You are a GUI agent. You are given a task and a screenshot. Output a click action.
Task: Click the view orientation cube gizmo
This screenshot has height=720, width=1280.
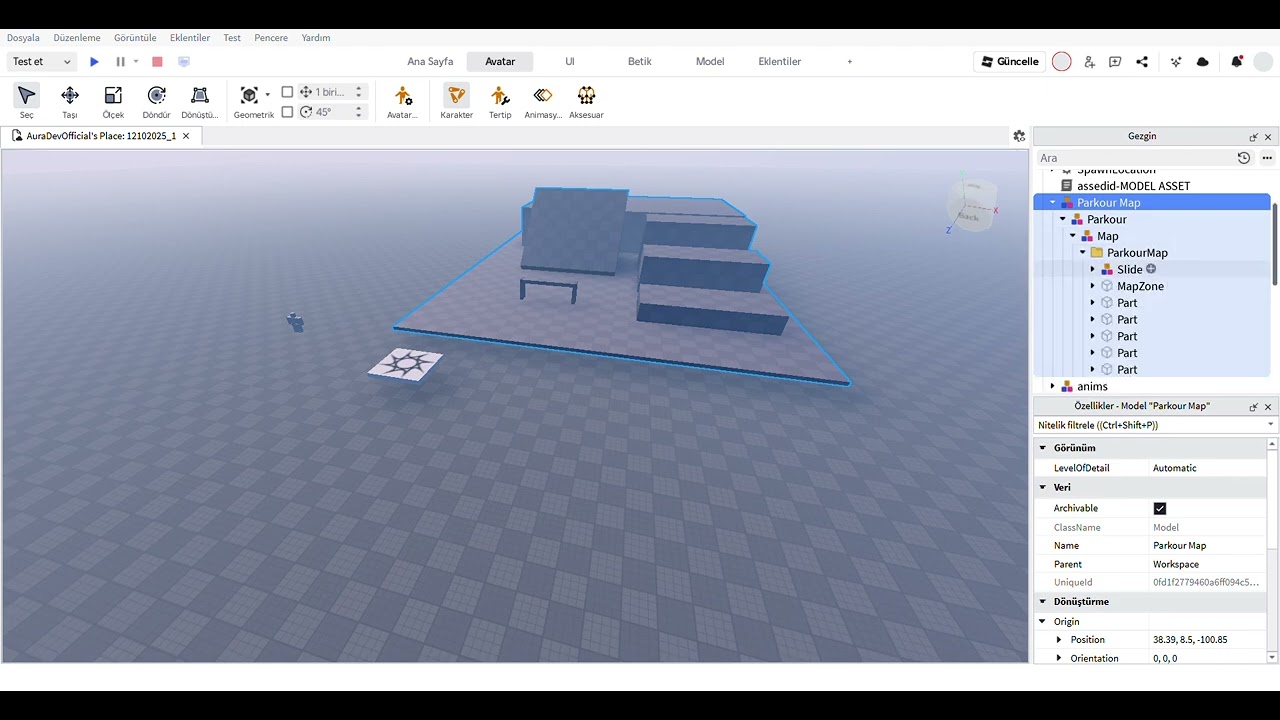pyautogui.click(x=972, y=206)
